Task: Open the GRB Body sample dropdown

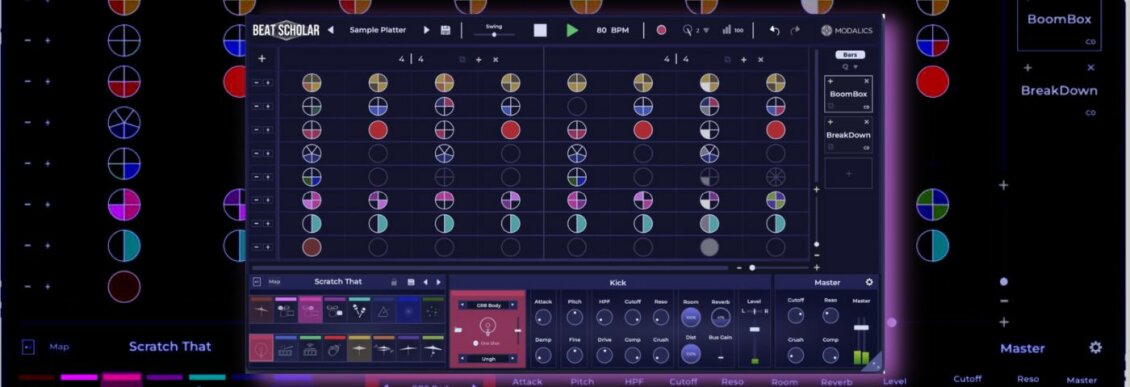Action: pyautogui.click(x=487, y=305)
